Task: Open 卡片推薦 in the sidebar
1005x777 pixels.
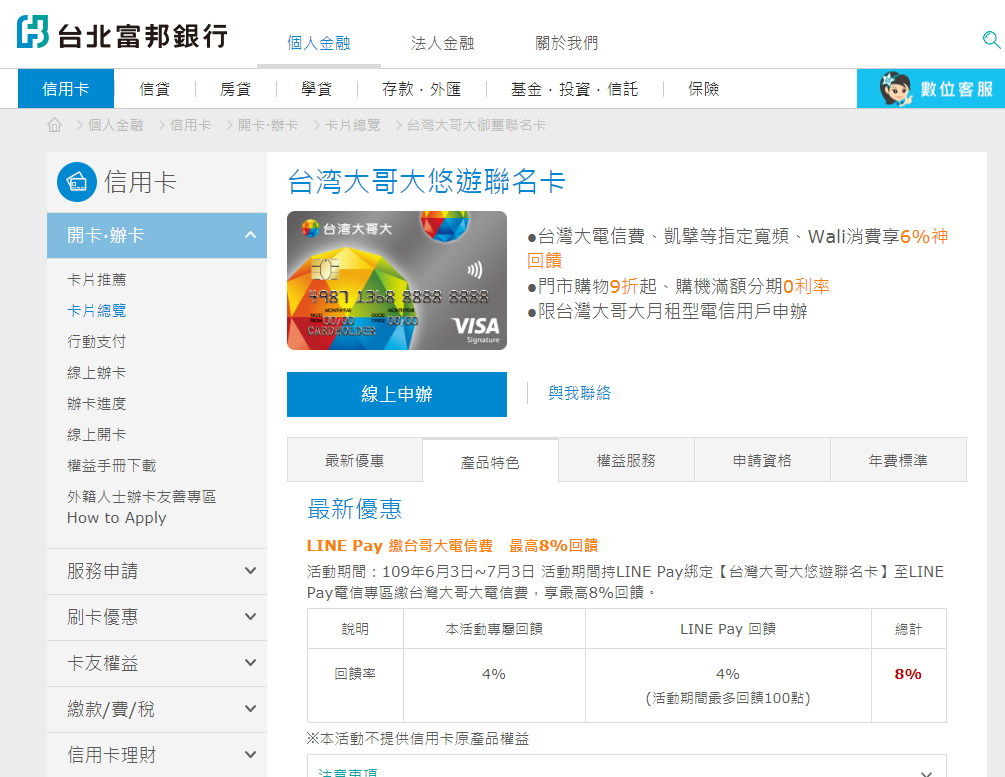Action: 97,280
